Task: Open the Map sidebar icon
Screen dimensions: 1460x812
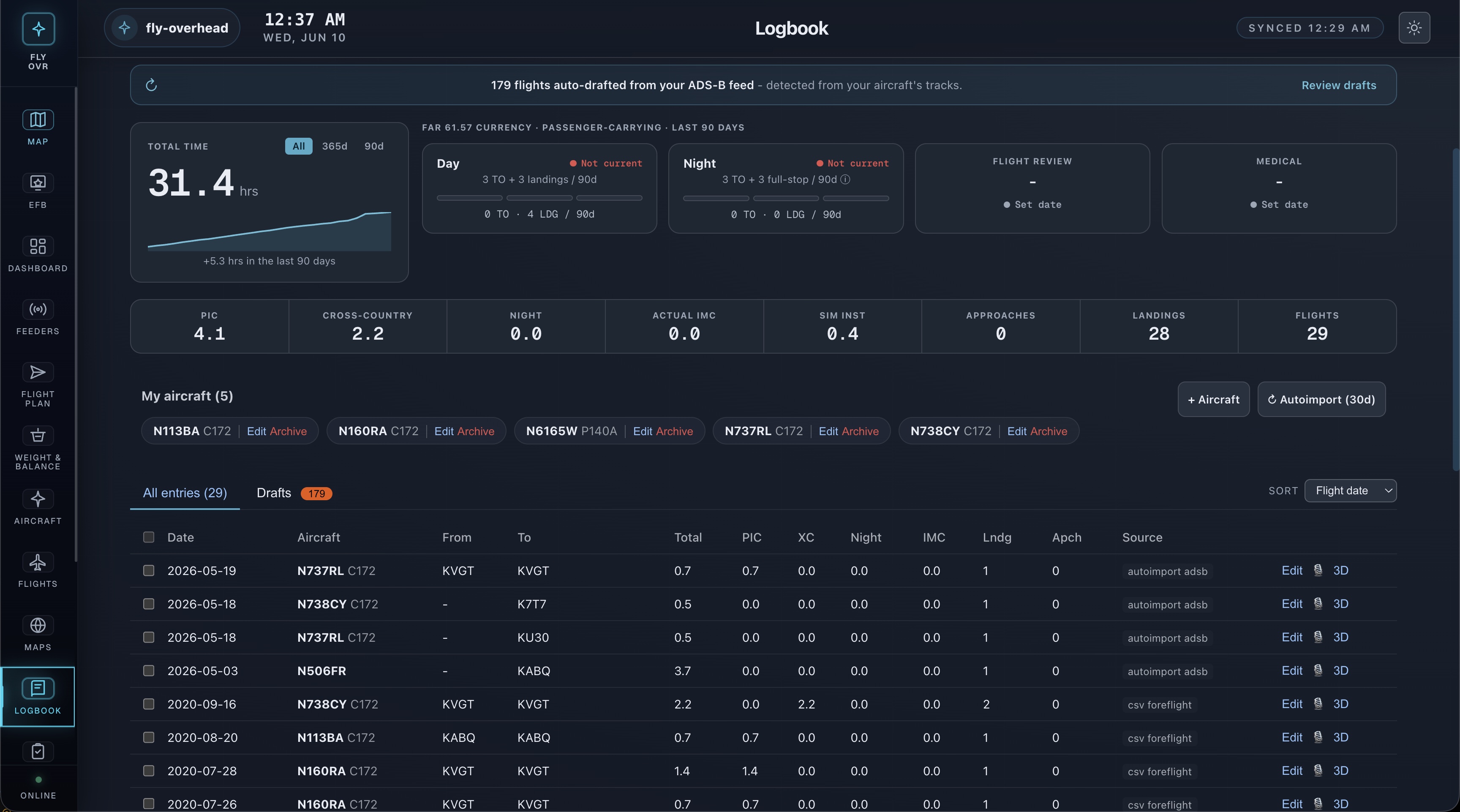Action: tap(38, 120)
